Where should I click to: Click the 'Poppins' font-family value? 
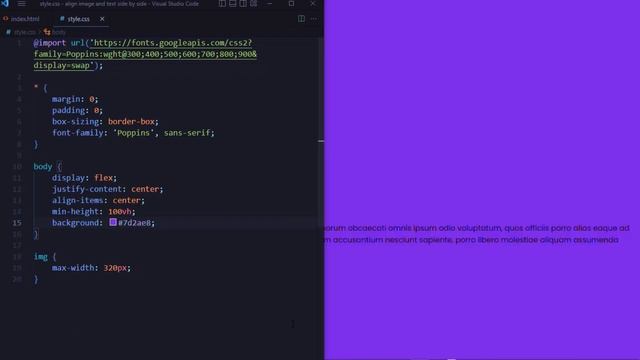[x=133, y=133]
